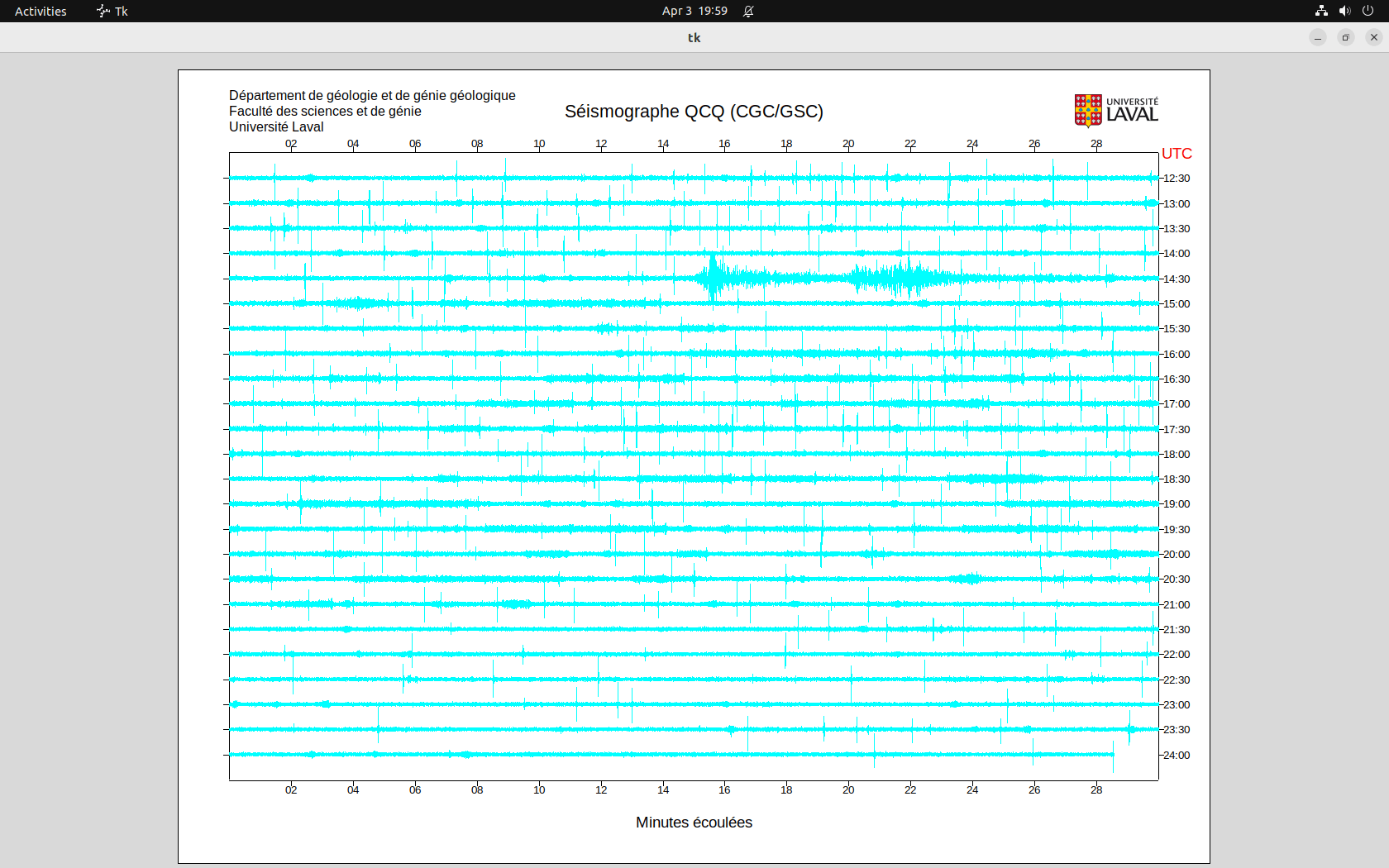
Task: Click the muted notifications bell icon
Action: tap(748, 11)
